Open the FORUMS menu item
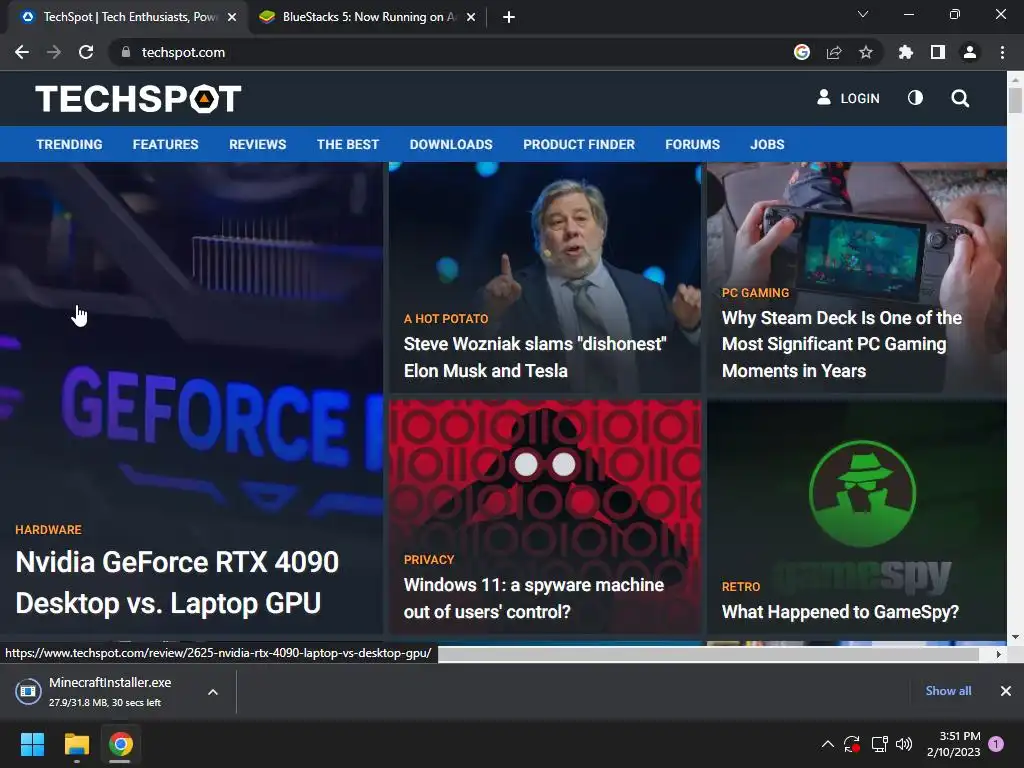Viewport: 1024px width, 768px height. tap(692, 144)
